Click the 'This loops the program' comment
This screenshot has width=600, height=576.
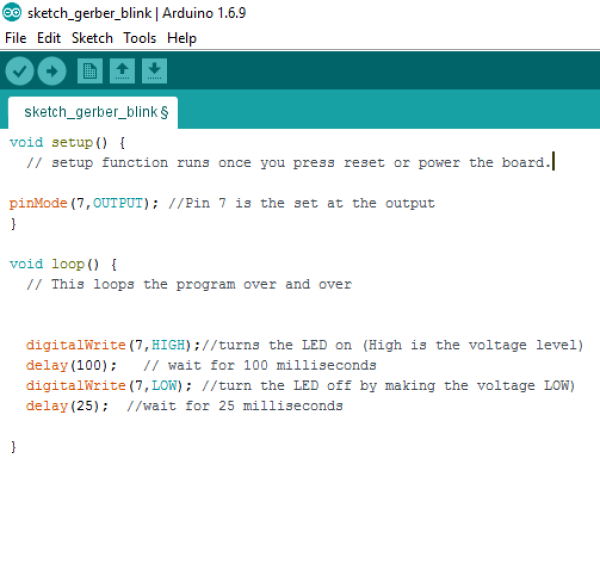[189, 285]
